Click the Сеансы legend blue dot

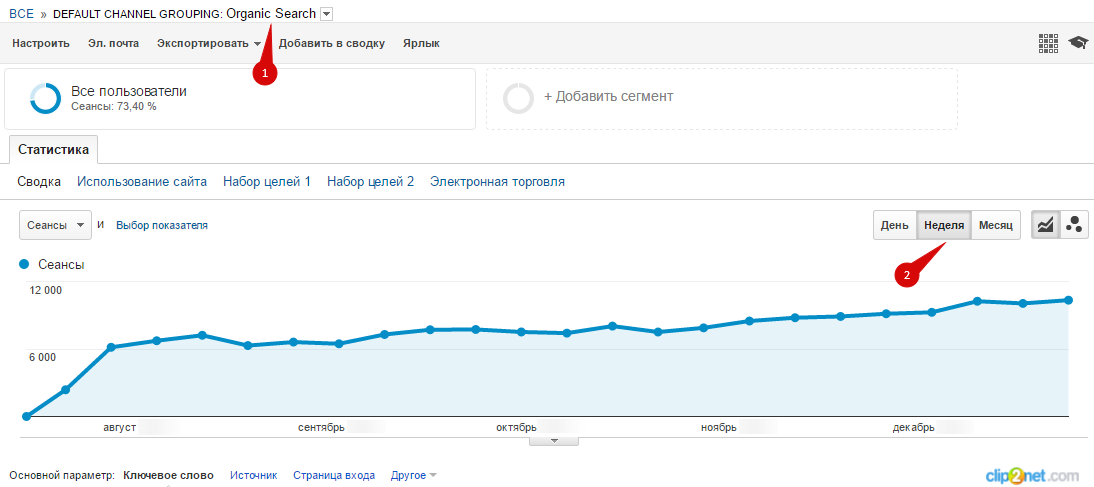pyautogui.click(x=24, y=264)
